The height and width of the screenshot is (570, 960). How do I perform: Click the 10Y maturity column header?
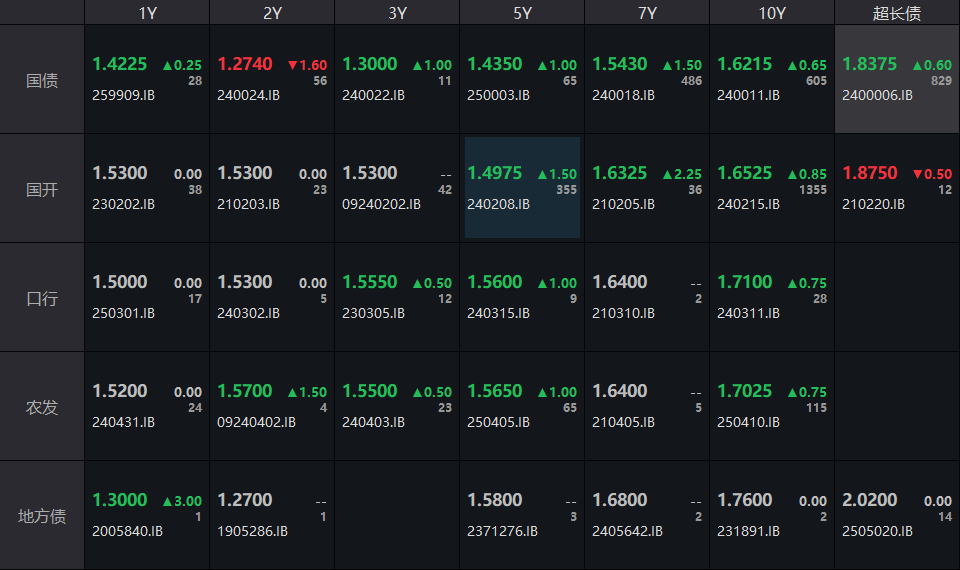[772, 13]
